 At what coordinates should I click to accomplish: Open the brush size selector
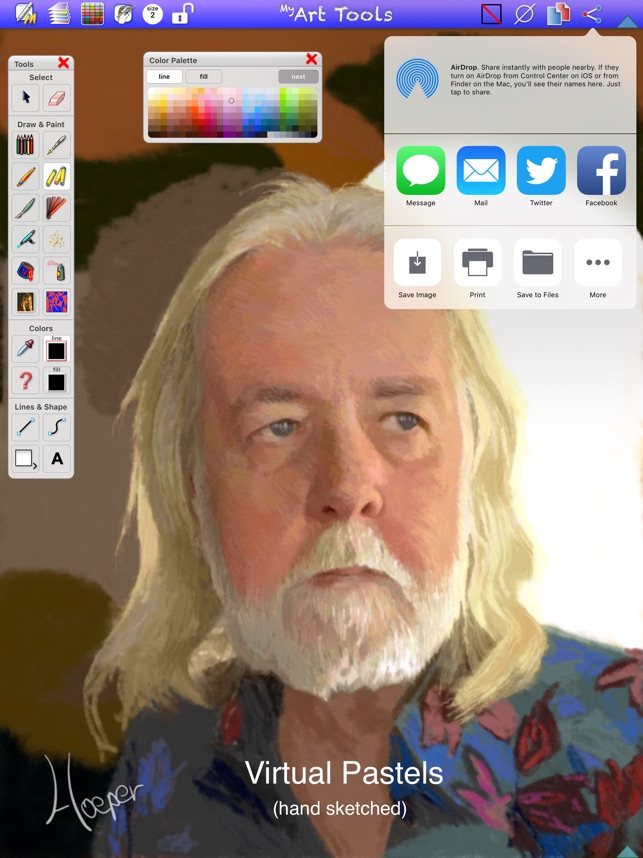click(x=152, y=14)
